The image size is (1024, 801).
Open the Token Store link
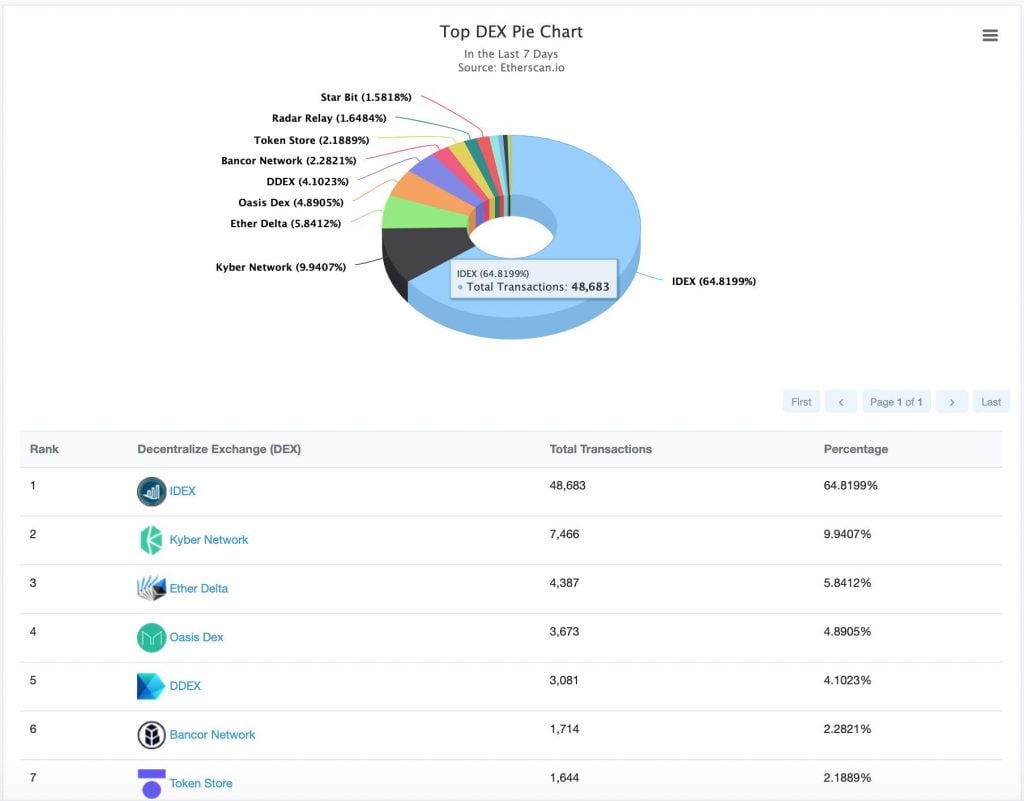click(x=201, y=783)
